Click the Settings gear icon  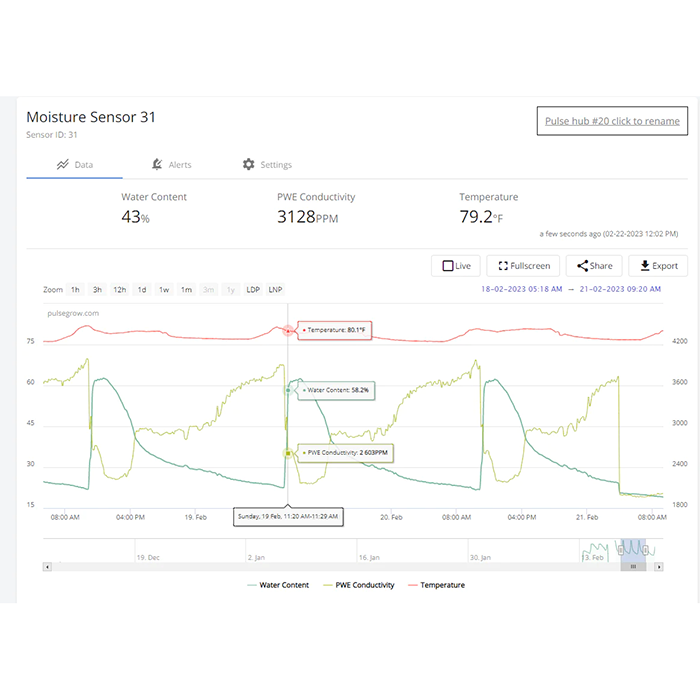pos(249,164)
